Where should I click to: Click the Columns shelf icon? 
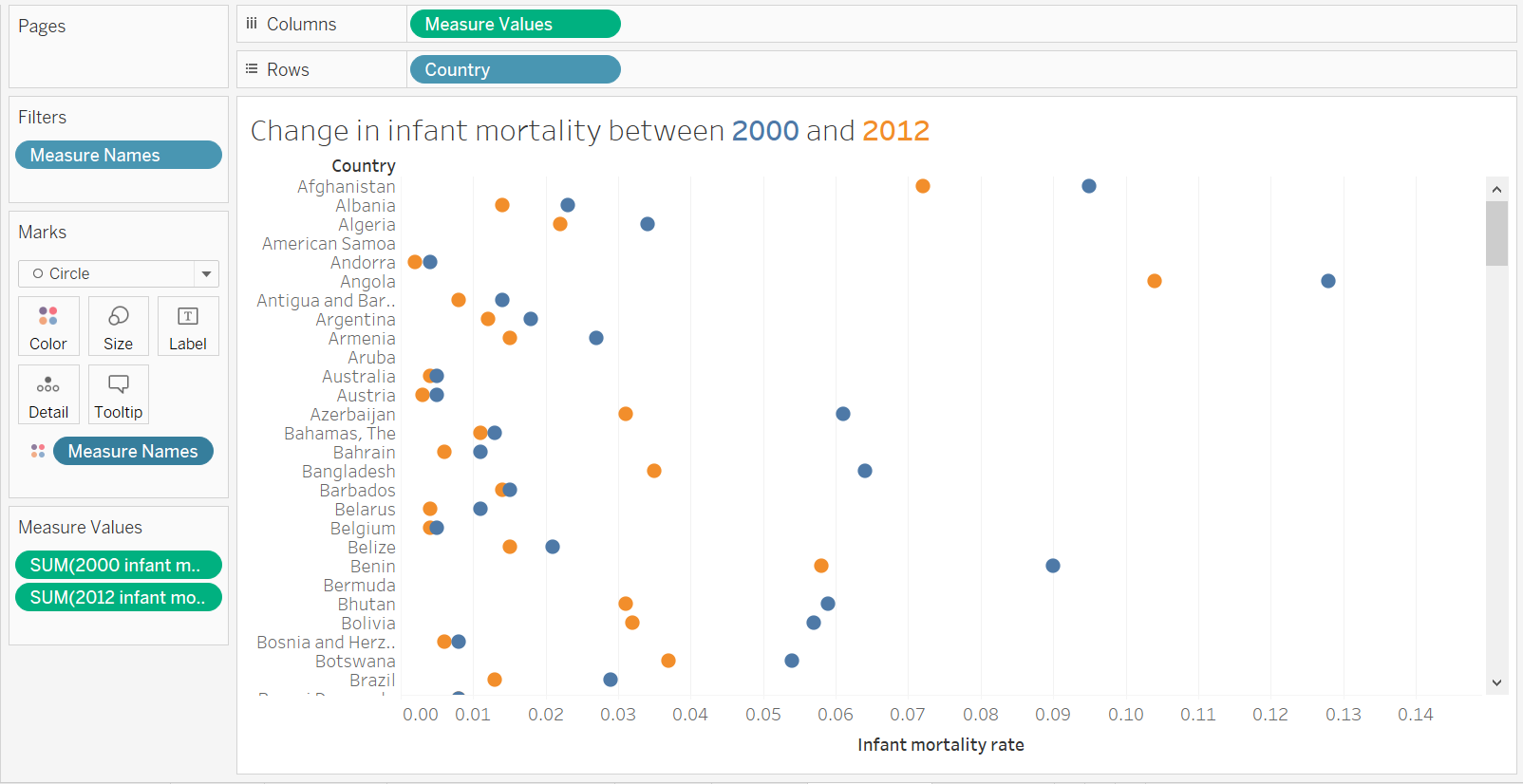[x=250, y=23]
